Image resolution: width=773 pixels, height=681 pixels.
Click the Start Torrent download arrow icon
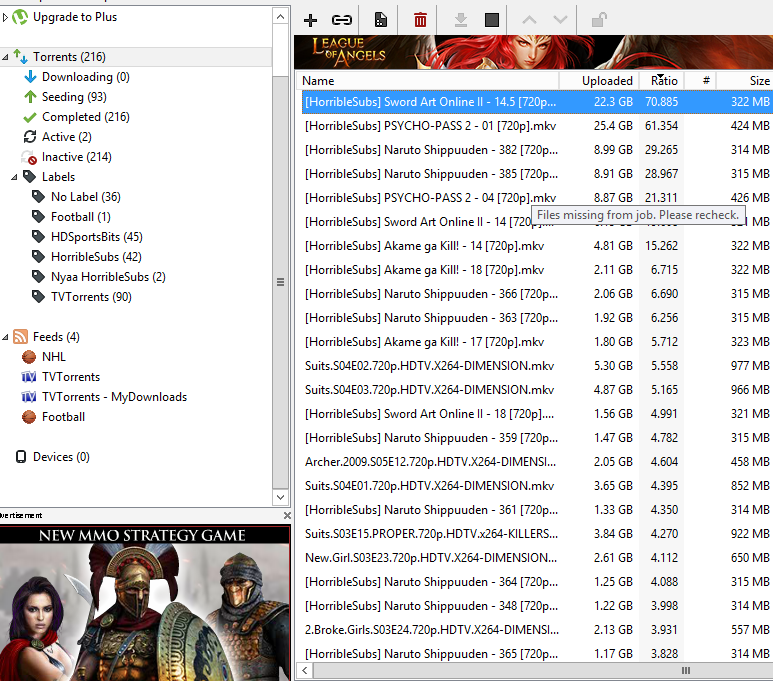[460, 20]
